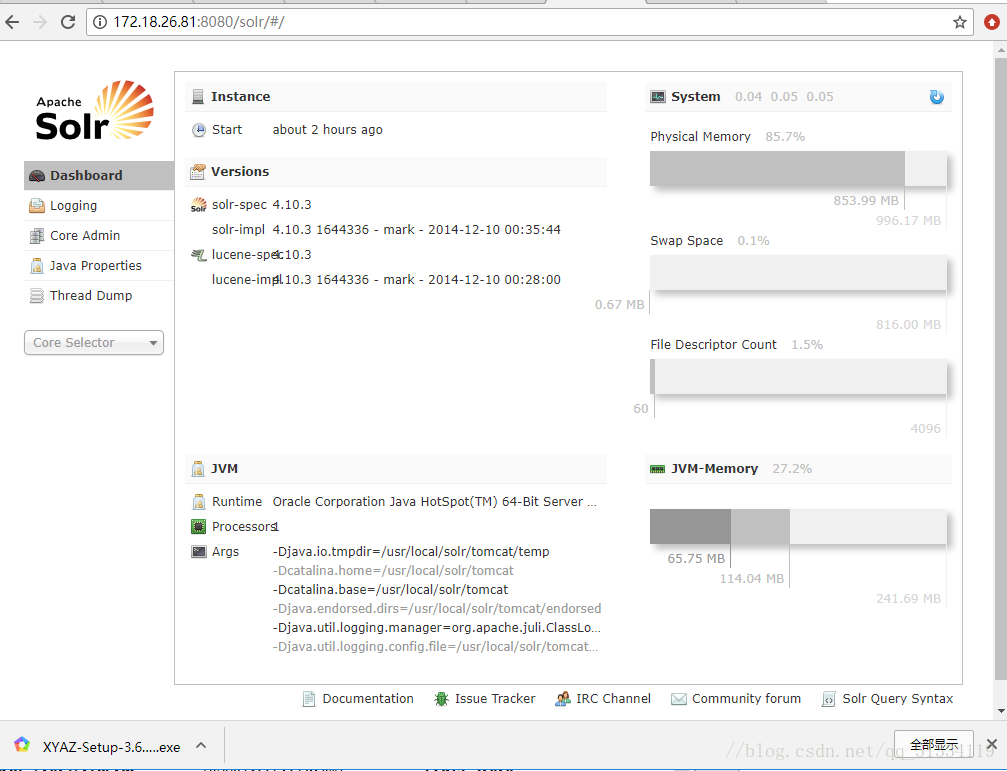The image size is (1007, 771).
Task: Click the JVM header jar icon
Action: pos(198,469)
